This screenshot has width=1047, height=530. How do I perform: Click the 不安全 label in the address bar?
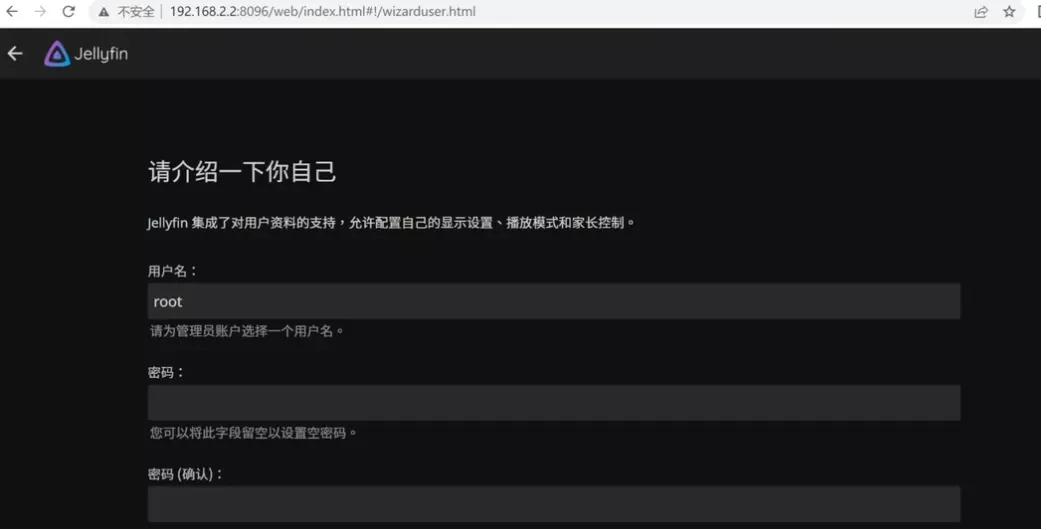pos(136,12)
